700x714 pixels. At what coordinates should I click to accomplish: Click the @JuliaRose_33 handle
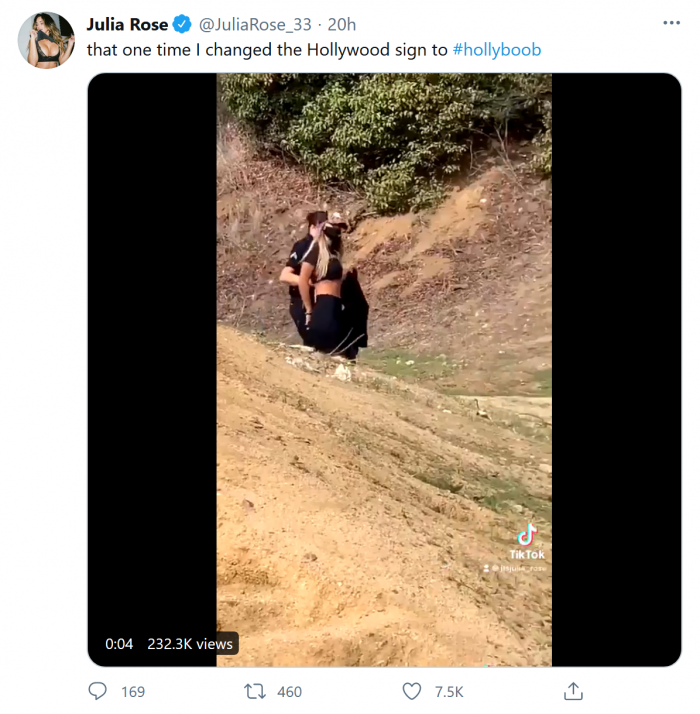pyautogui.click(x=255, y=24)
